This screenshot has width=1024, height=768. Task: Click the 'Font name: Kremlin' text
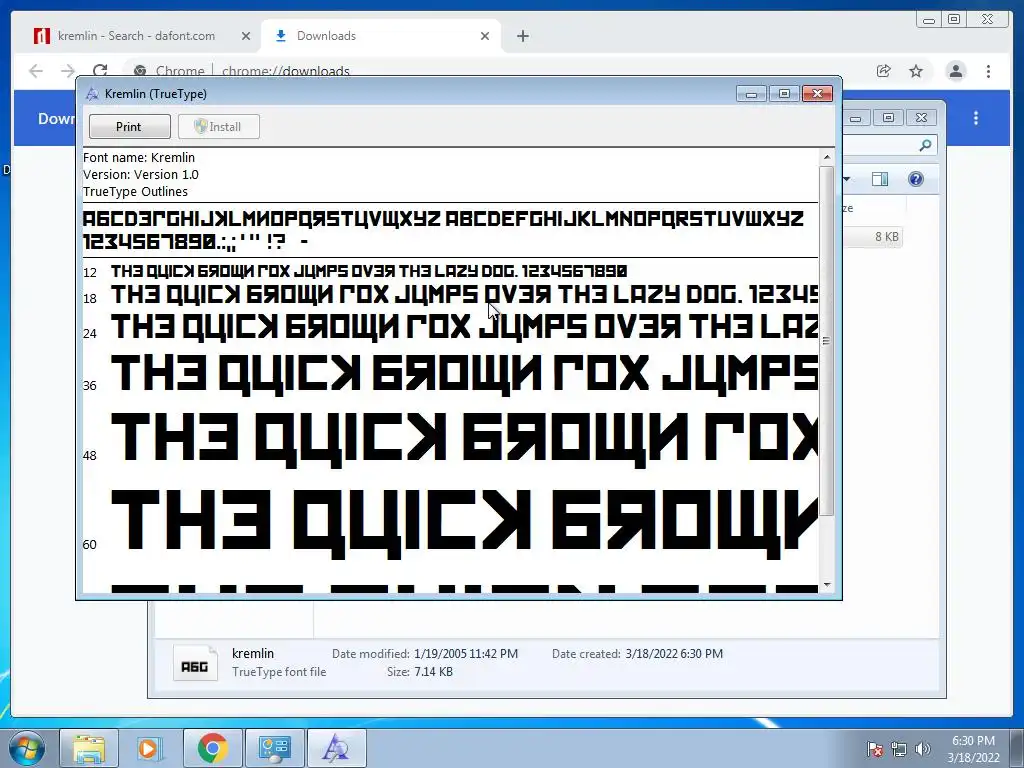[138, 157]
